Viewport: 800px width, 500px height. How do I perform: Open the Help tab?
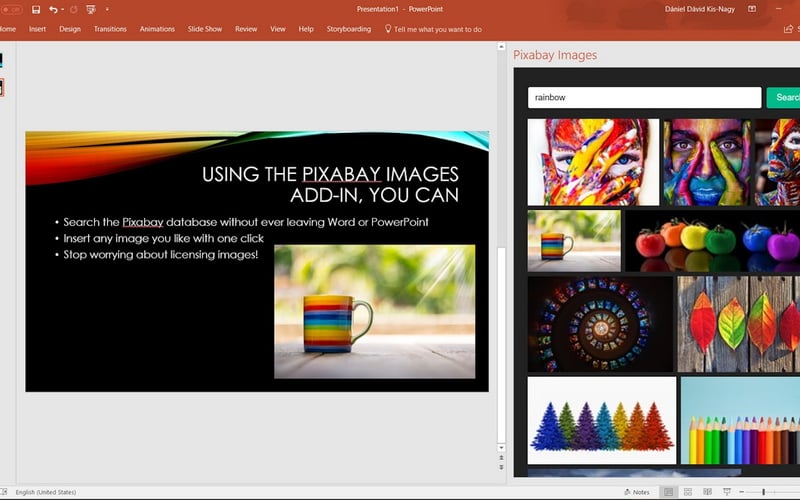(306, 29)
